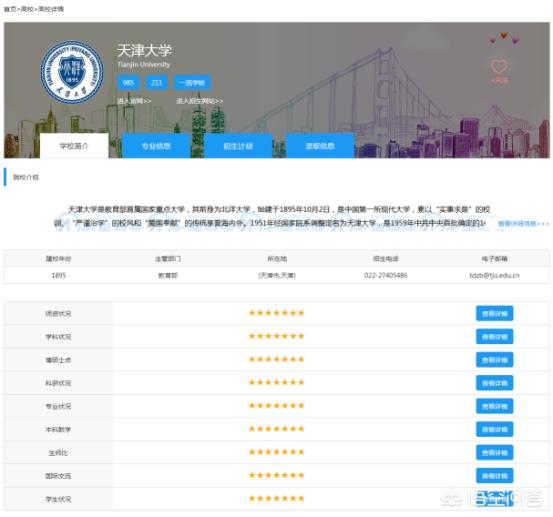Click the star rating in 本科教学 row
The image size is (553, 517).
point(276,429)
